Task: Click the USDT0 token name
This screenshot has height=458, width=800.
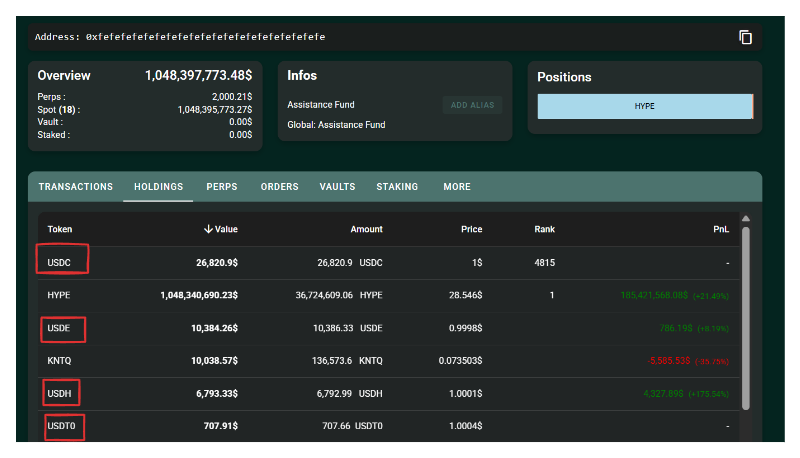Action: point(61,426)
